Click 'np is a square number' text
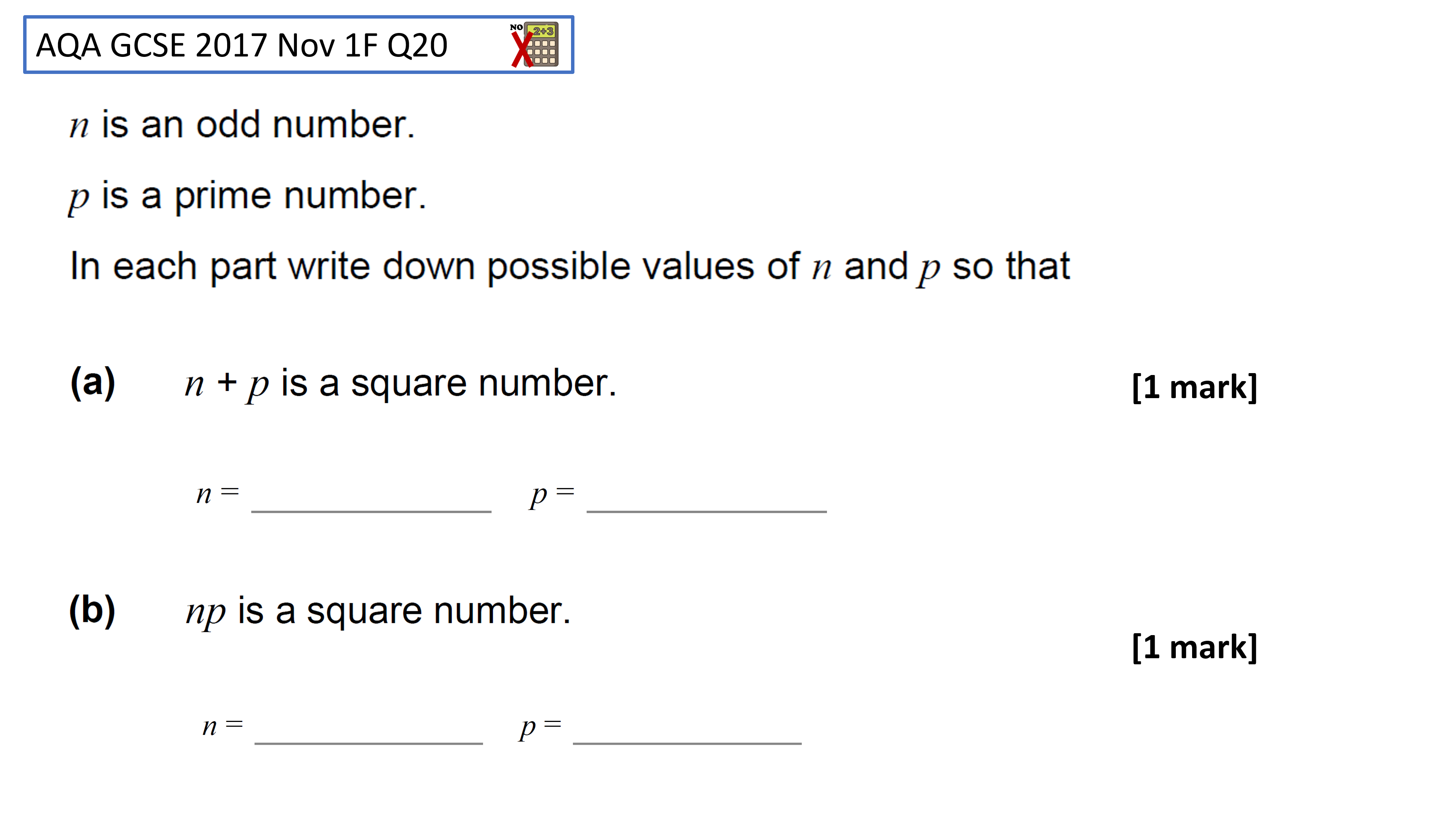1456x819 pixels. [378, 612]
